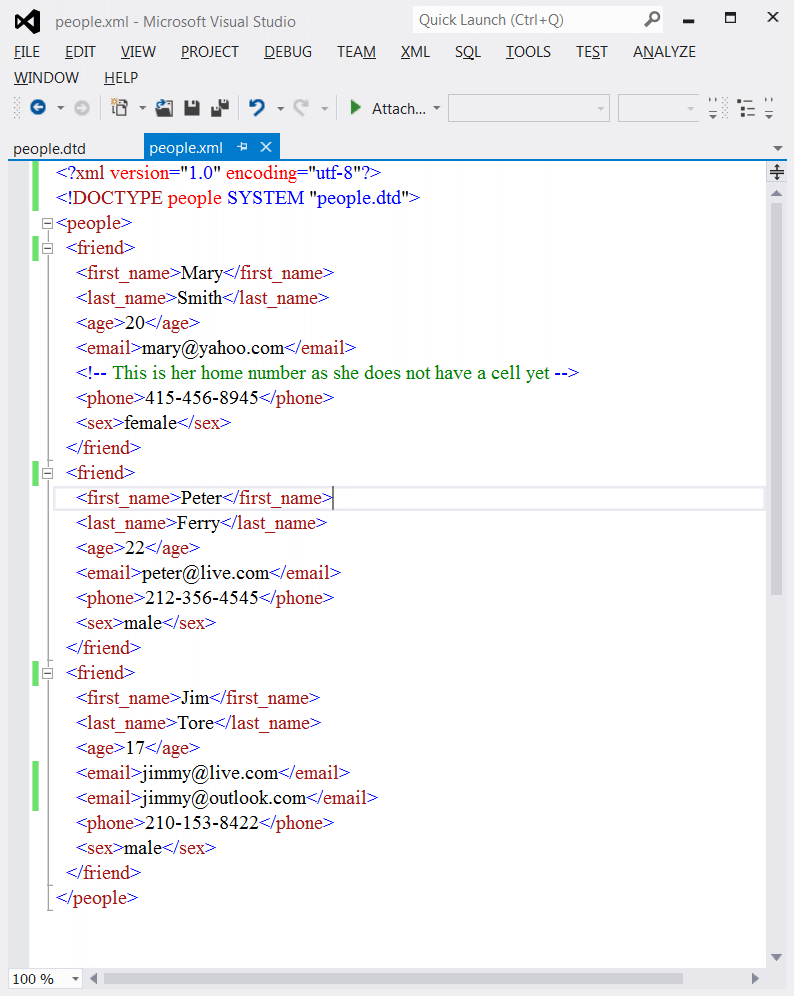Click the scroll left arrow
Viewport: 794px width, 996px height.
(93, 978)
